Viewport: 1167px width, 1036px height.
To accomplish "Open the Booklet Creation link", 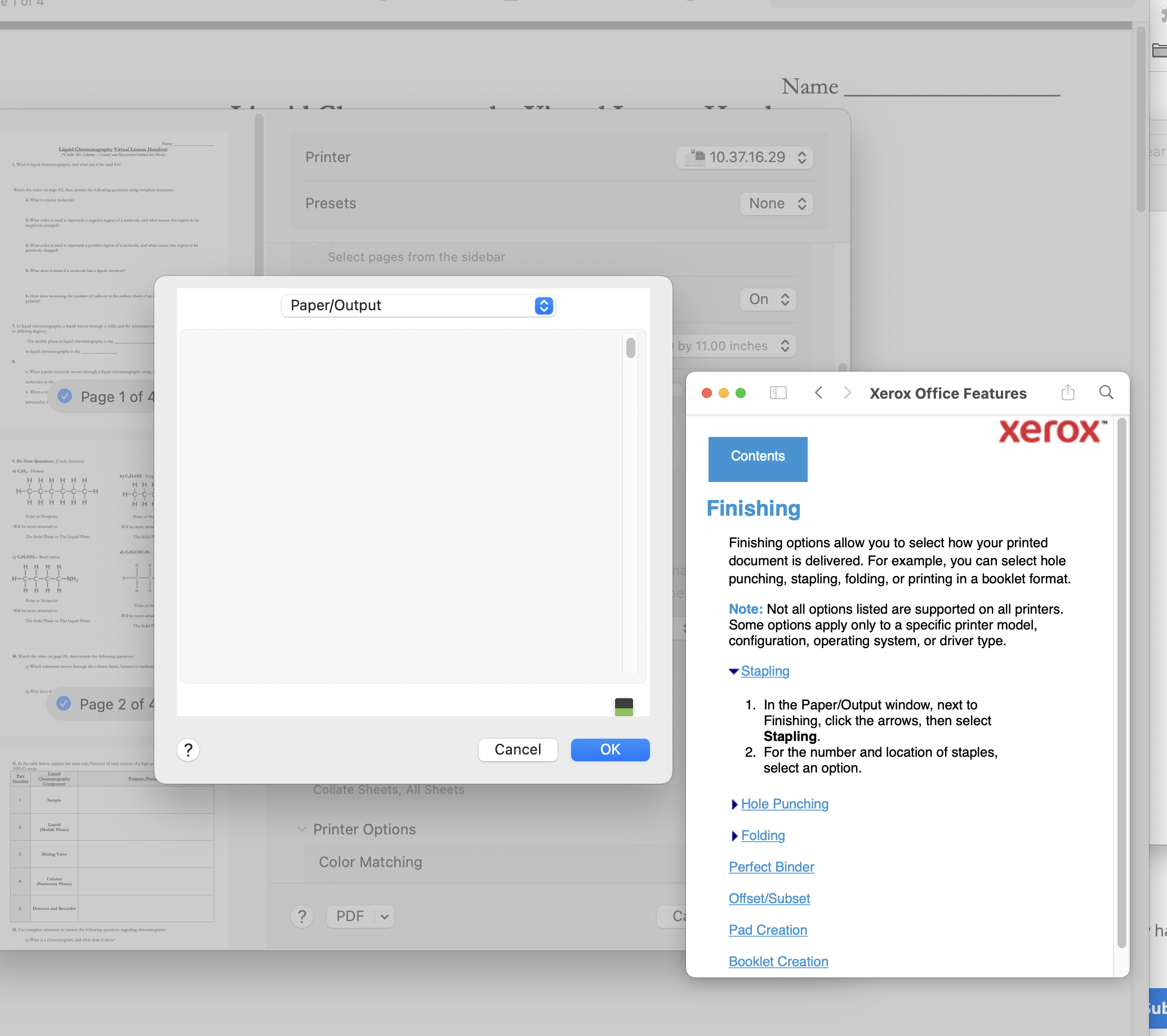I will pyautogui.click(x=778, y=961).
